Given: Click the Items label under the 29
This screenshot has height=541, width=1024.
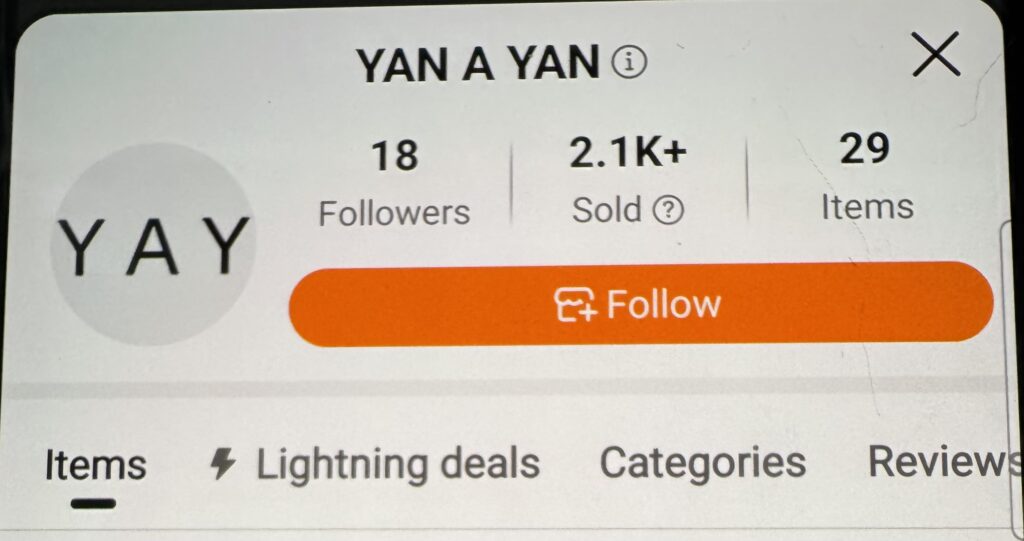Looking at the screenshot, I should point(867,206).
